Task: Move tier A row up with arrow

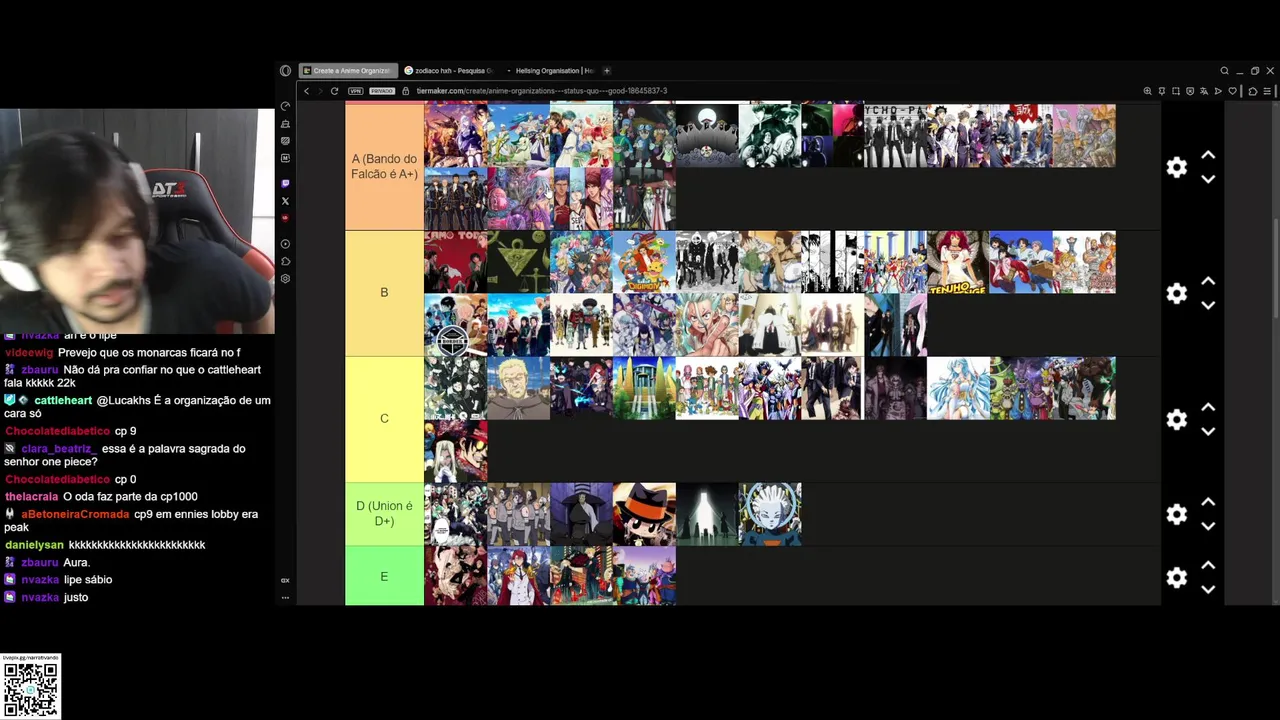Action: (x=1208, y=155)
